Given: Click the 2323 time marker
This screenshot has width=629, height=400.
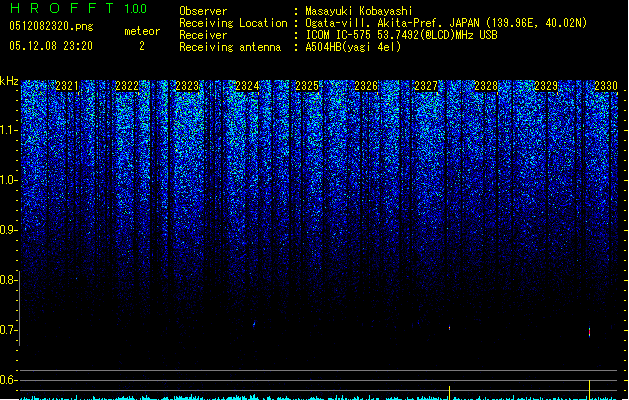Looking at the screenshot, I should click(187, 86).
